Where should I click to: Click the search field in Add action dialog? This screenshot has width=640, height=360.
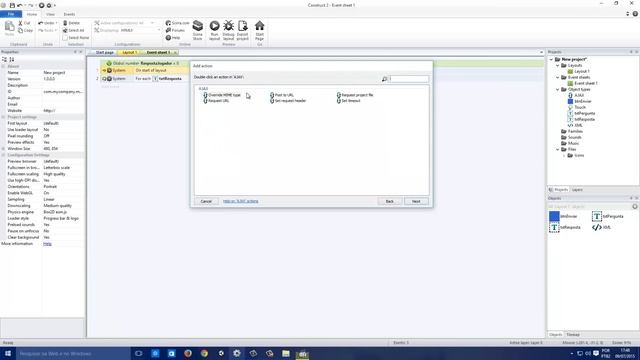tap(409, 79)
